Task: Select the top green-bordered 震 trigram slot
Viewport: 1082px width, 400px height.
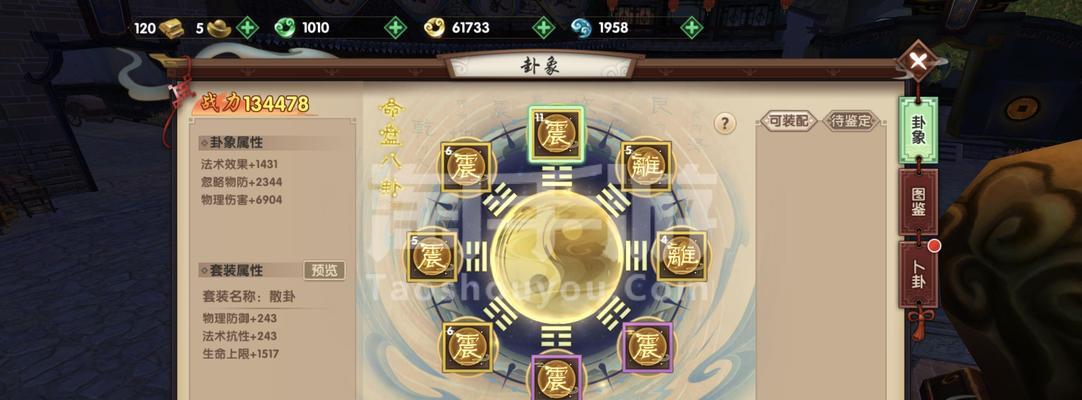Action: click(x=556, y=134)
